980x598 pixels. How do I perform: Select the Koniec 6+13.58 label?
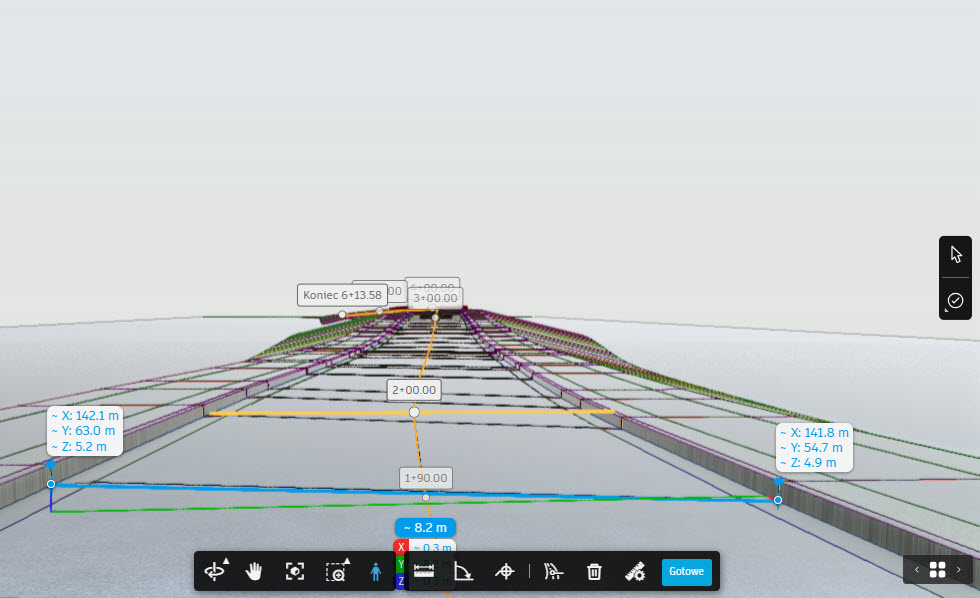(x=343, y=295)
